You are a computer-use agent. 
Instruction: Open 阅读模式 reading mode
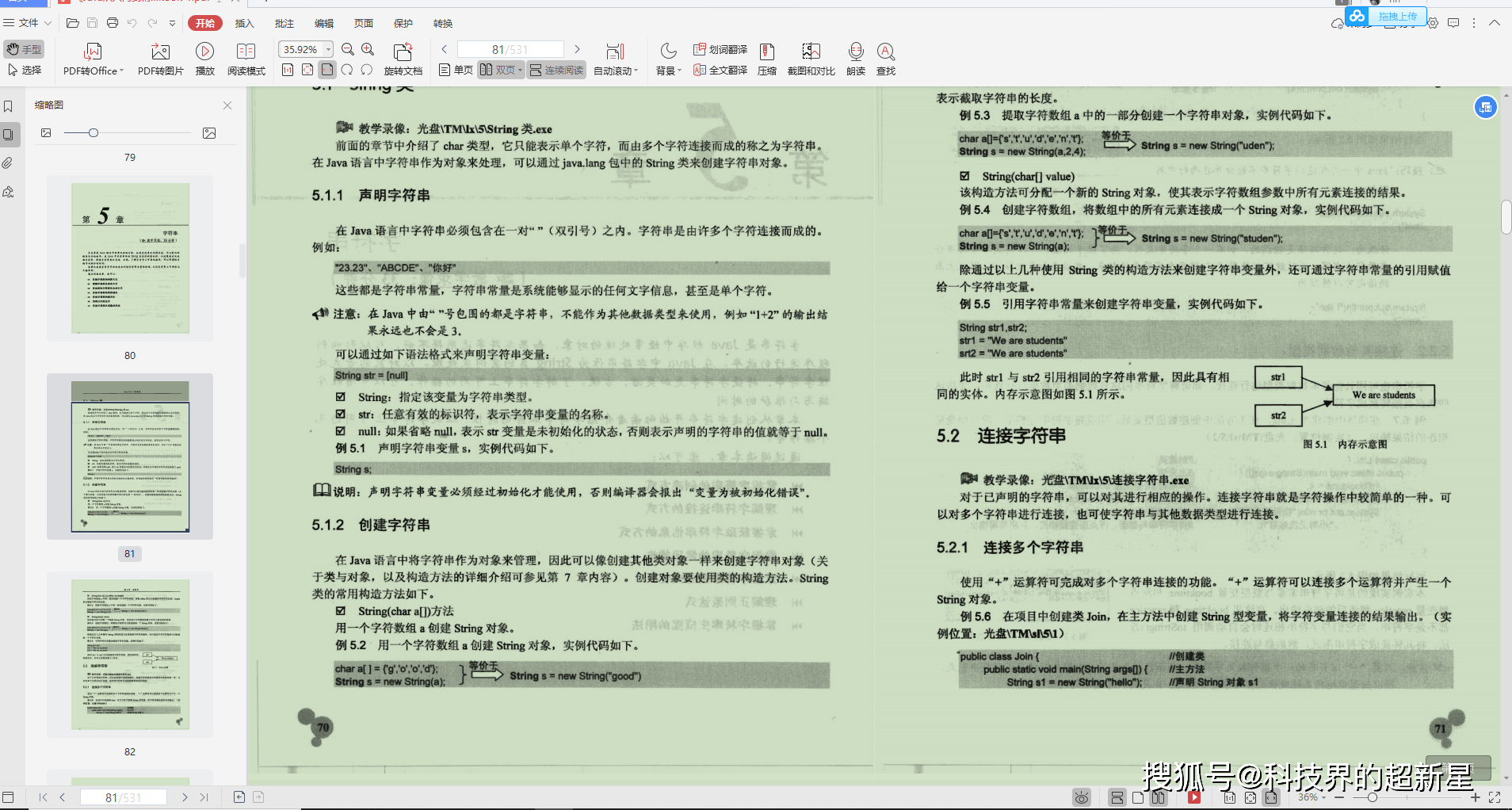pyautogui.click(x=246, y=52)
